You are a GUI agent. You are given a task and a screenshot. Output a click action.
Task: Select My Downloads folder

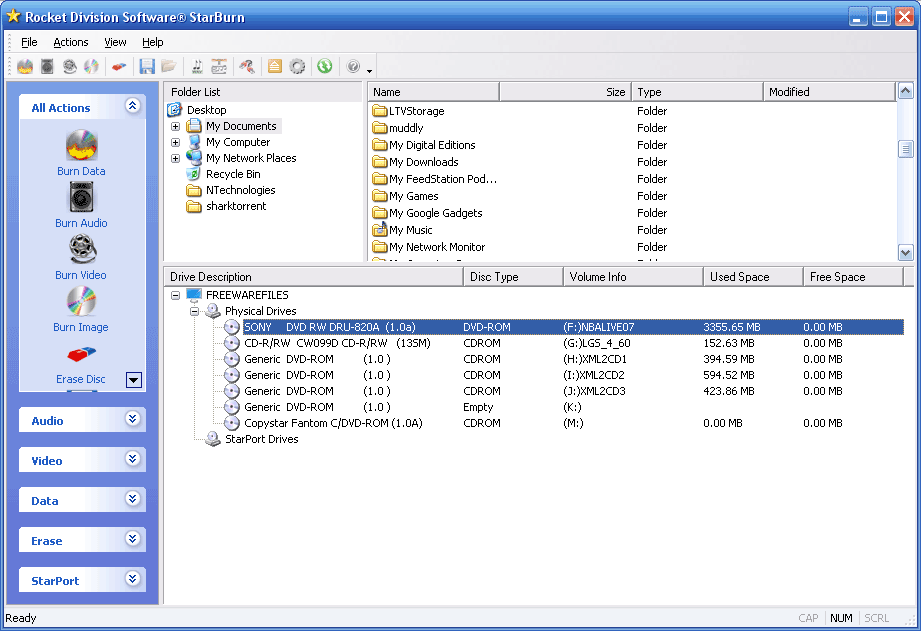(423, 162)
